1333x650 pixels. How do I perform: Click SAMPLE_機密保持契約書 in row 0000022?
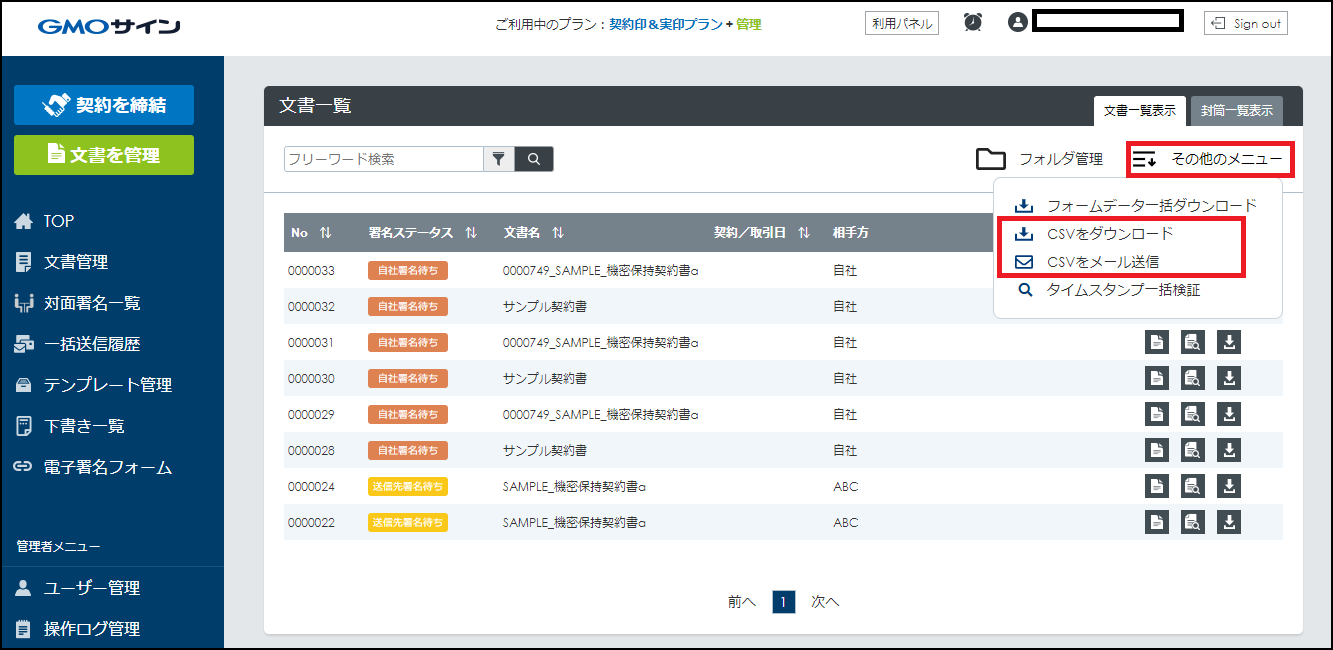click(574, 523)
